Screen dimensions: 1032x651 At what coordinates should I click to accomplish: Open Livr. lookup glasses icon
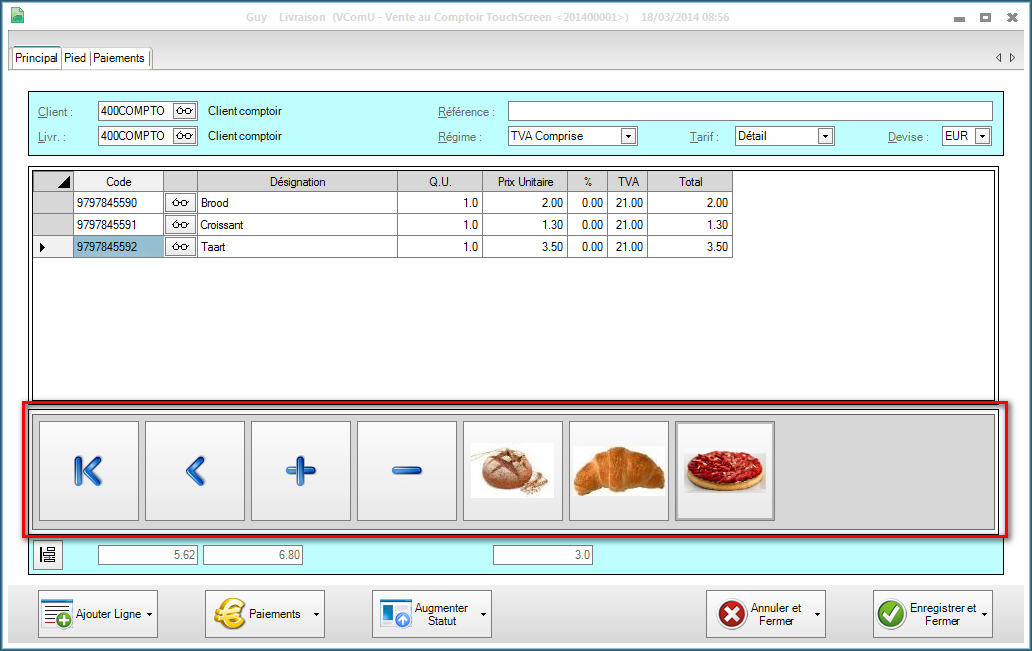[184, 136]
